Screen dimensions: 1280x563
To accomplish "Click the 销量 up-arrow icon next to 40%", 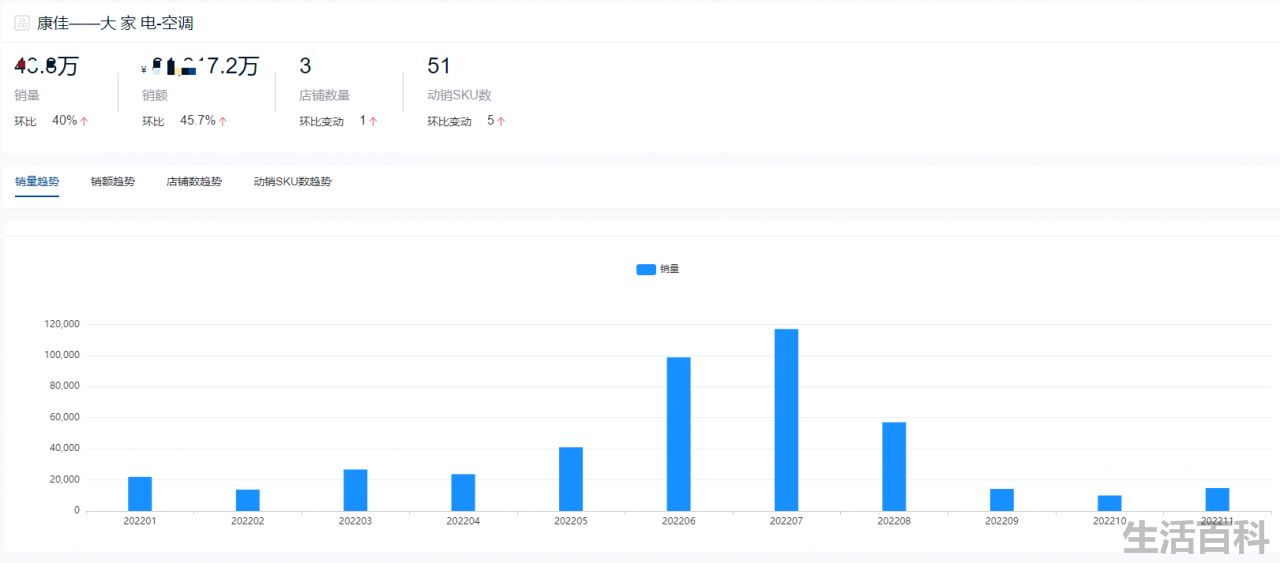I will [x=84, y=121].
